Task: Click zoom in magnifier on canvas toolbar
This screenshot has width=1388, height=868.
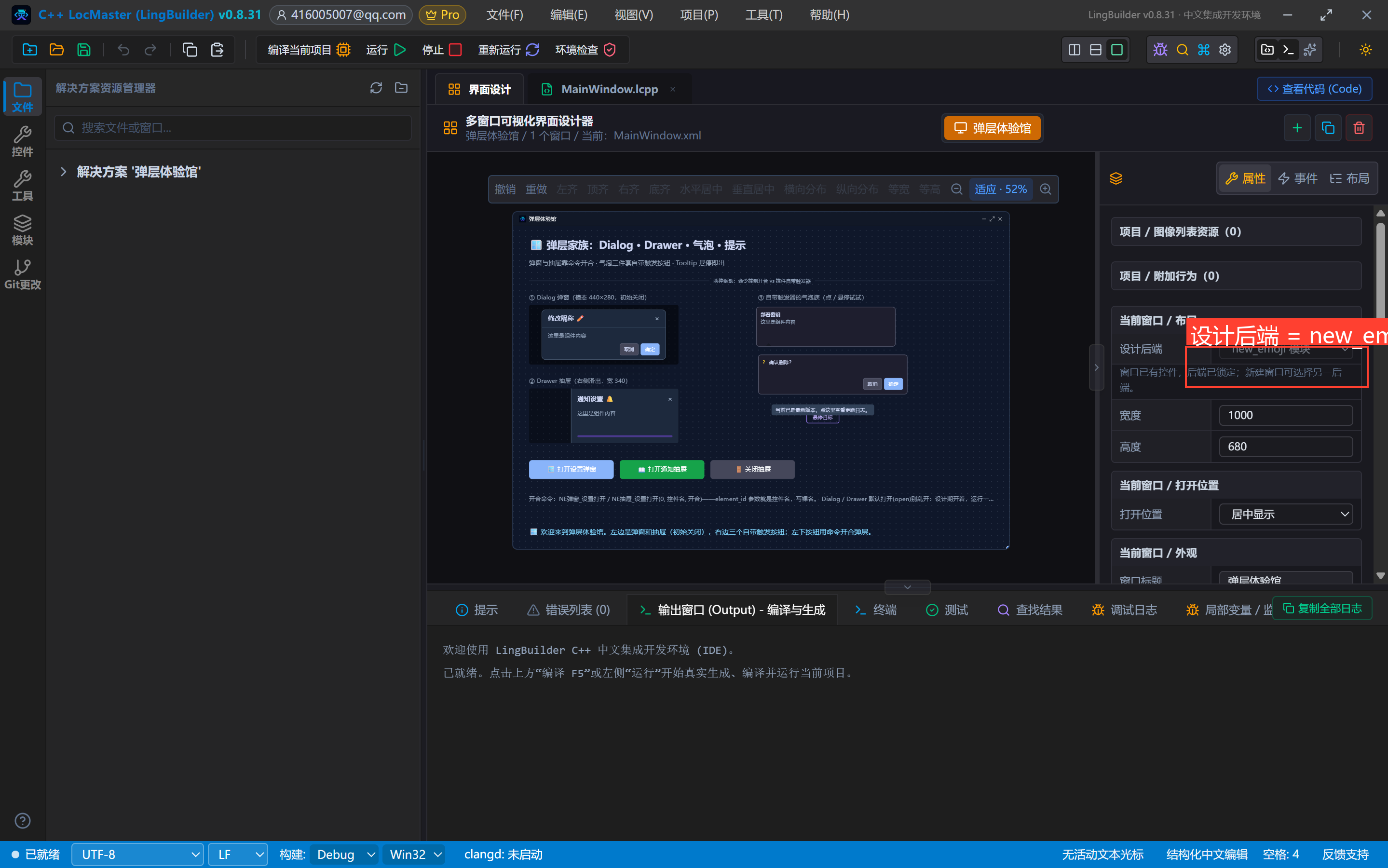Action: click(x=1045, y=189)
